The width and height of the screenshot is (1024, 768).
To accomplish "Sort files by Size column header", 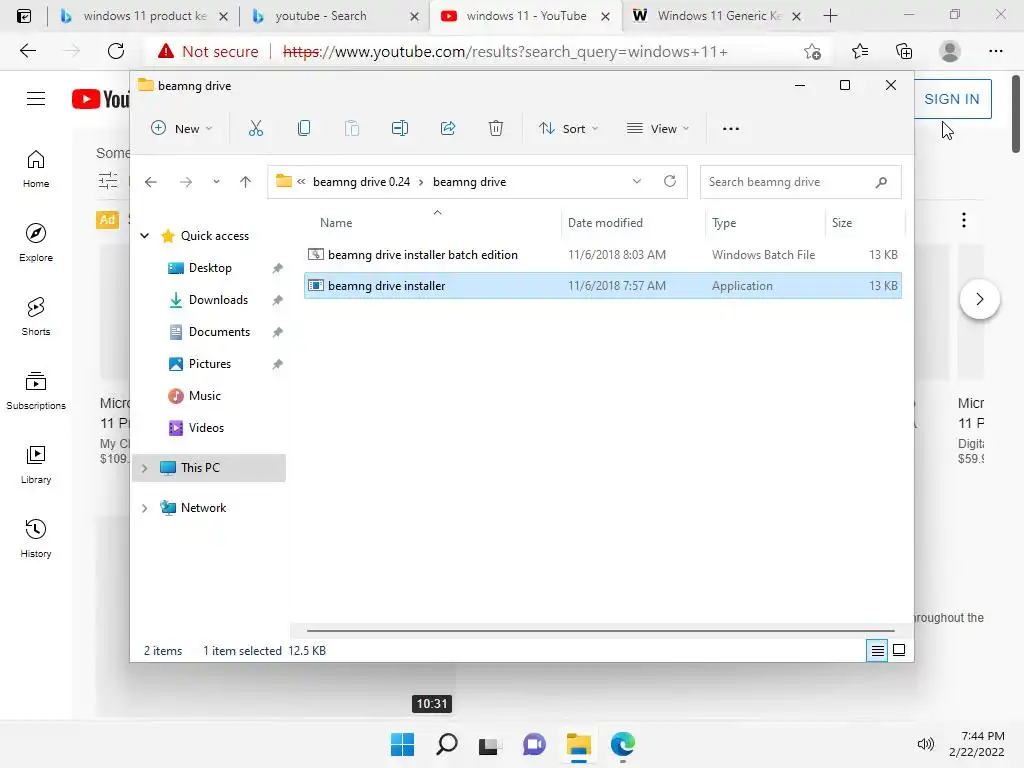I will pyautogui.click(x=842, y=223).
